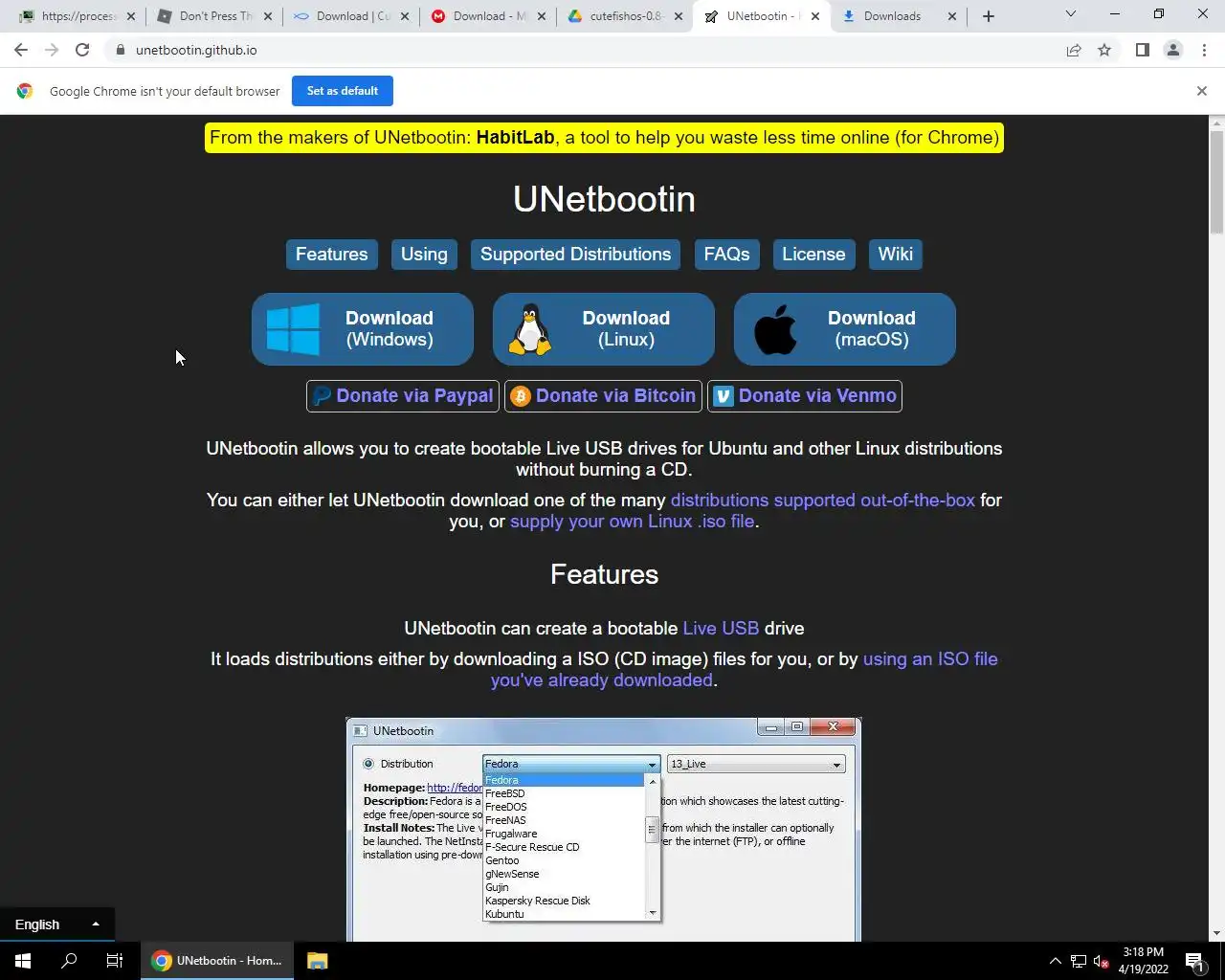This screenshot has height=980, width=1225.
Task: Switch to the https://proces... tab
Action: (x=77, y=16)
